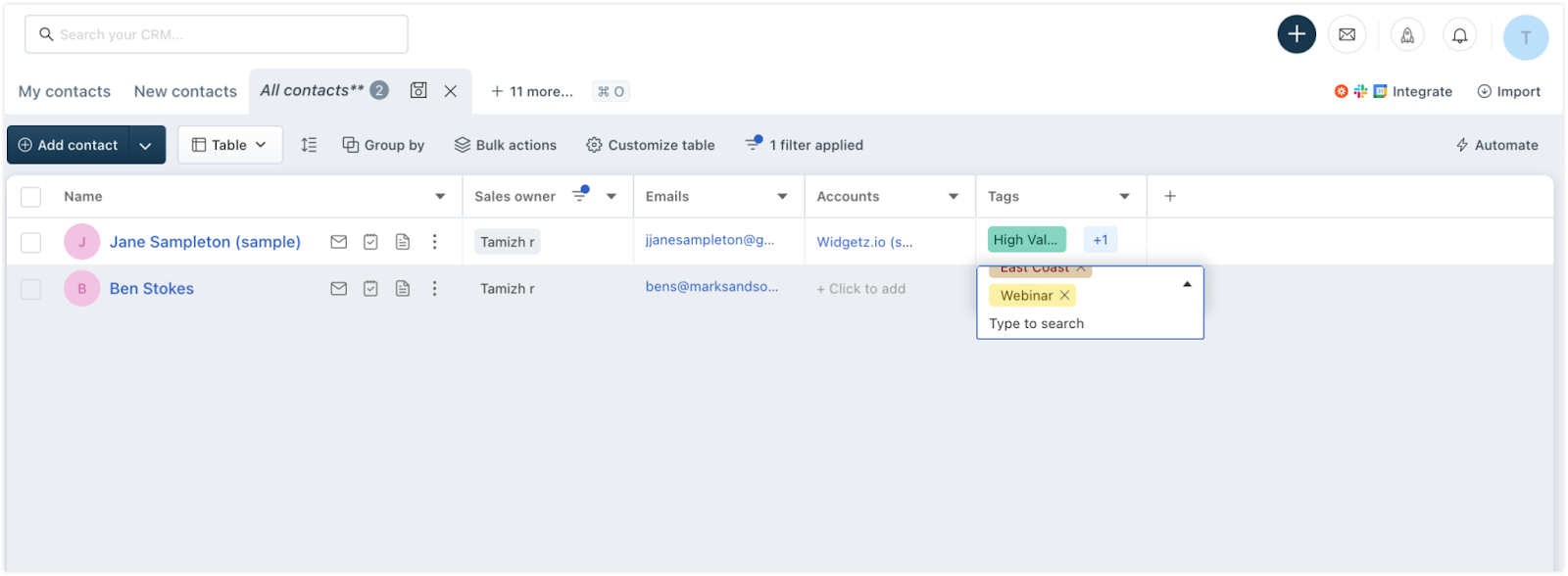Viewport: 1568px width, 576px height.
Task: Select Jane Sampleton row checkbox
Action: (x=31, y=242)
